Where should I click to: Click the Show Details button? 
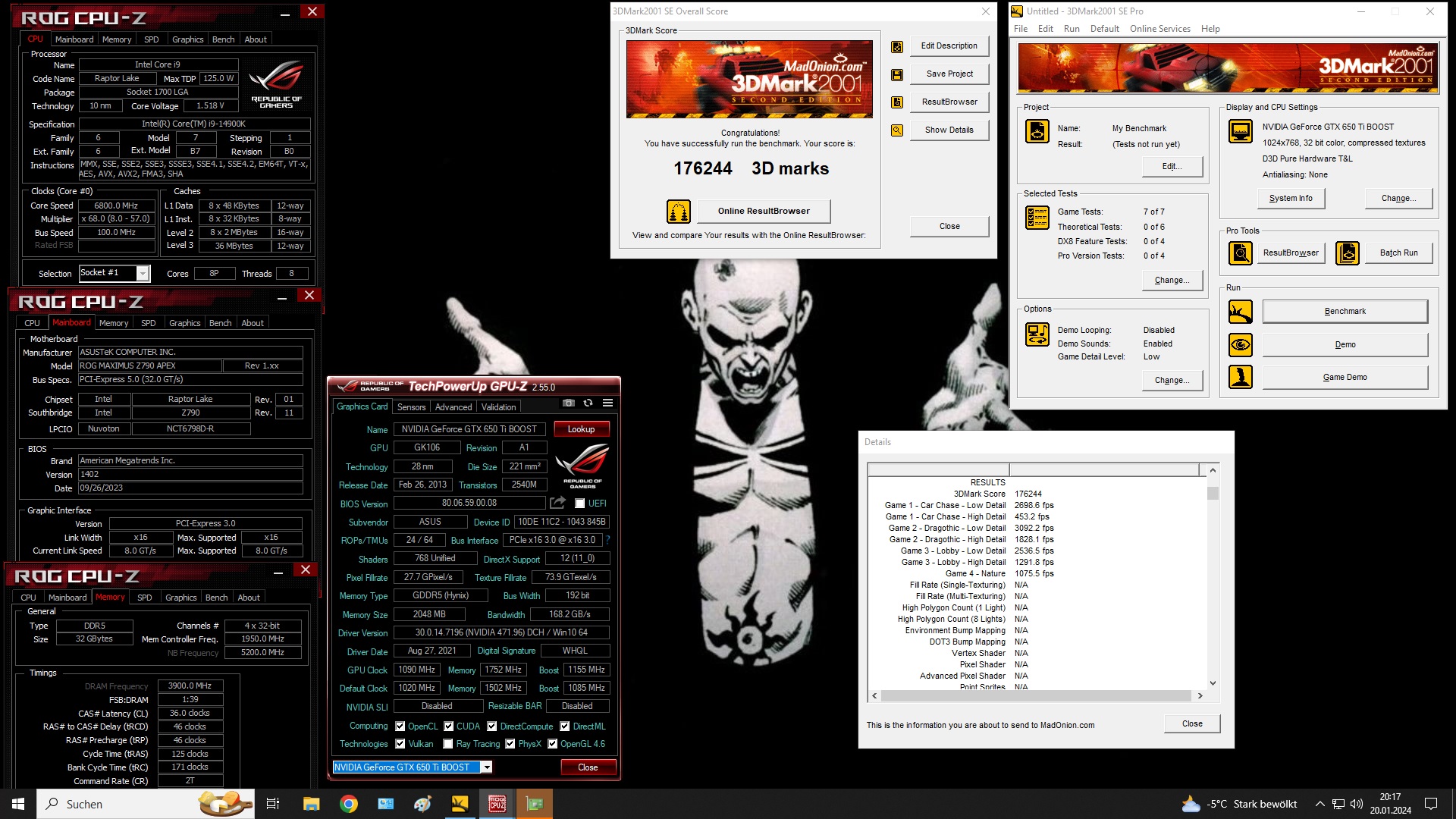coord(949,130)
